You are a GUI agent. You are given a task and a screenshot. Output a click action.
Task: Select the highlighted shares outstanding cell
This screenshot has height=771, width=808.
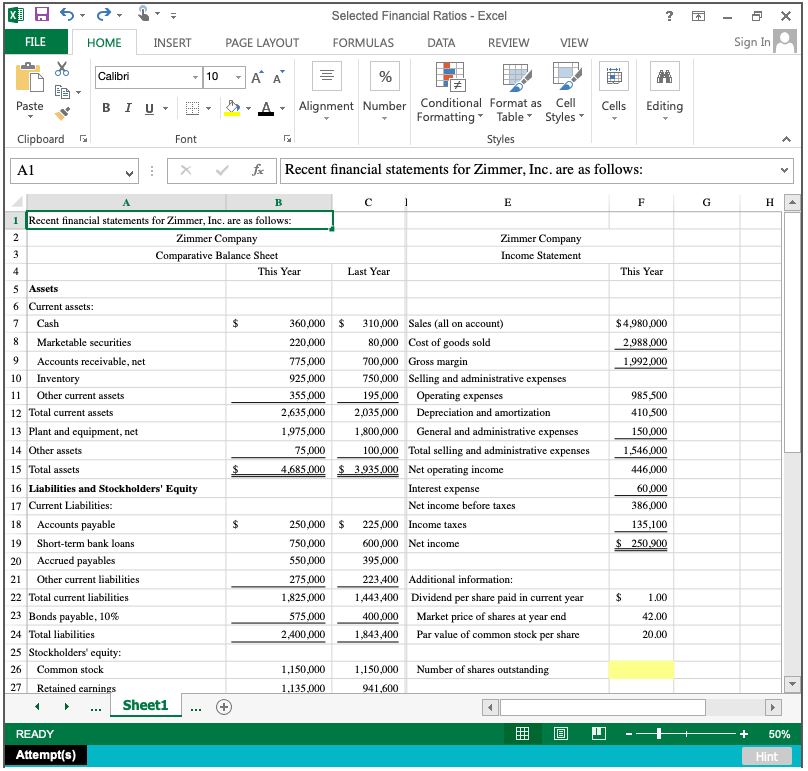pos(641,670)
